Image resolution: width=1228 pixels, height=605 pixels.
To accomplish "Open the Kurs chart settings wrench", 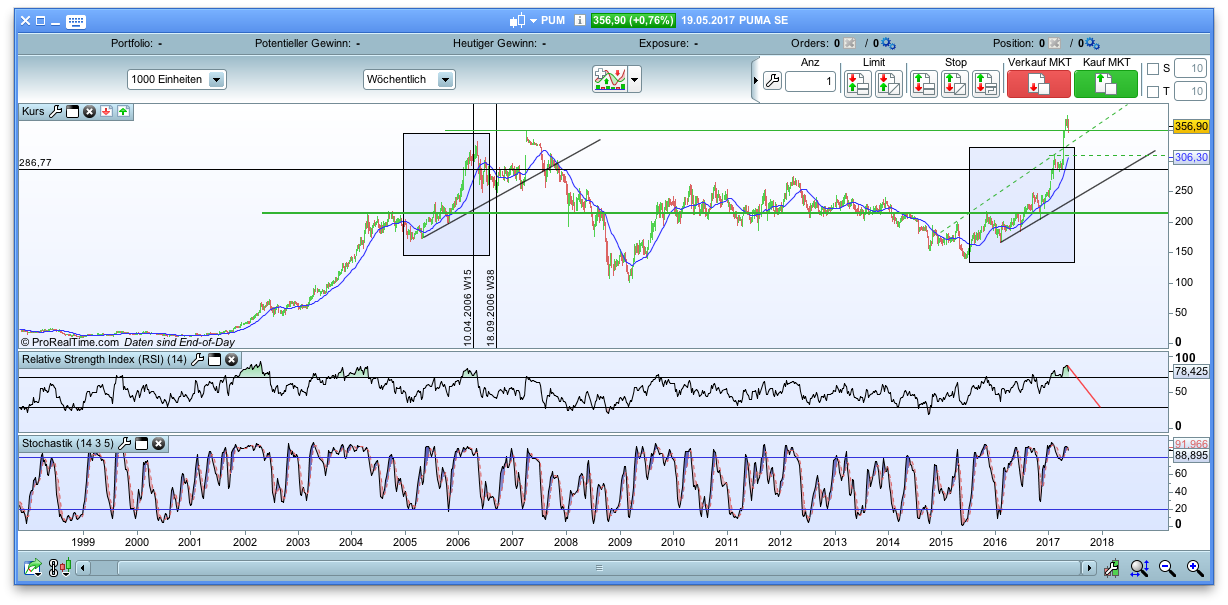I will (55, 111).
